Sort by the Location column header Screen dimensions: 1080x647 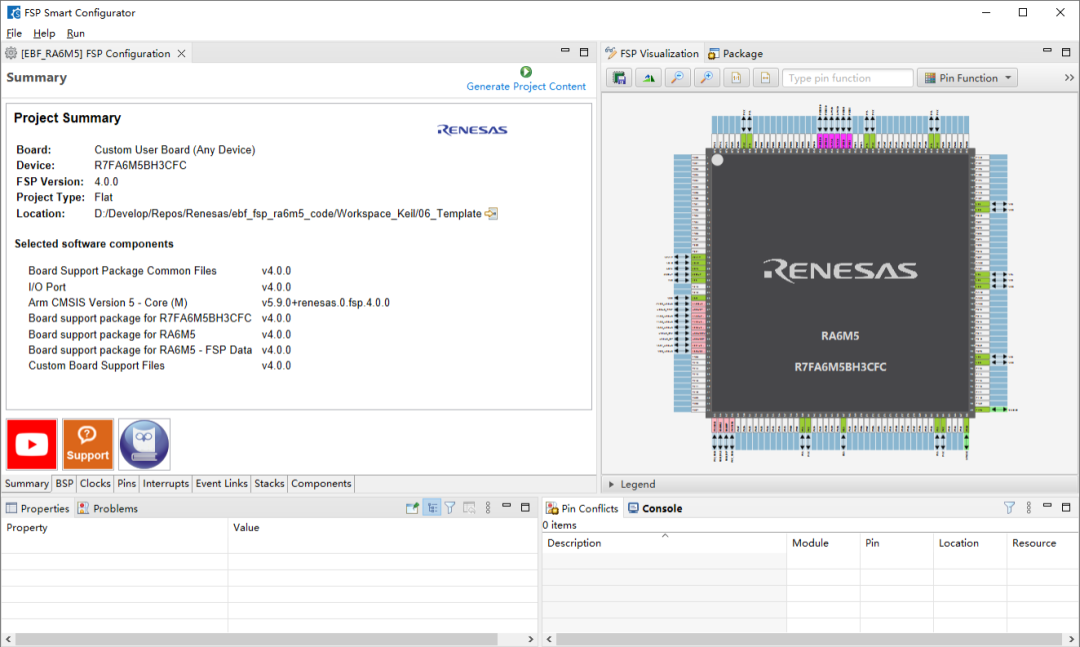click(x=970, y=543)
